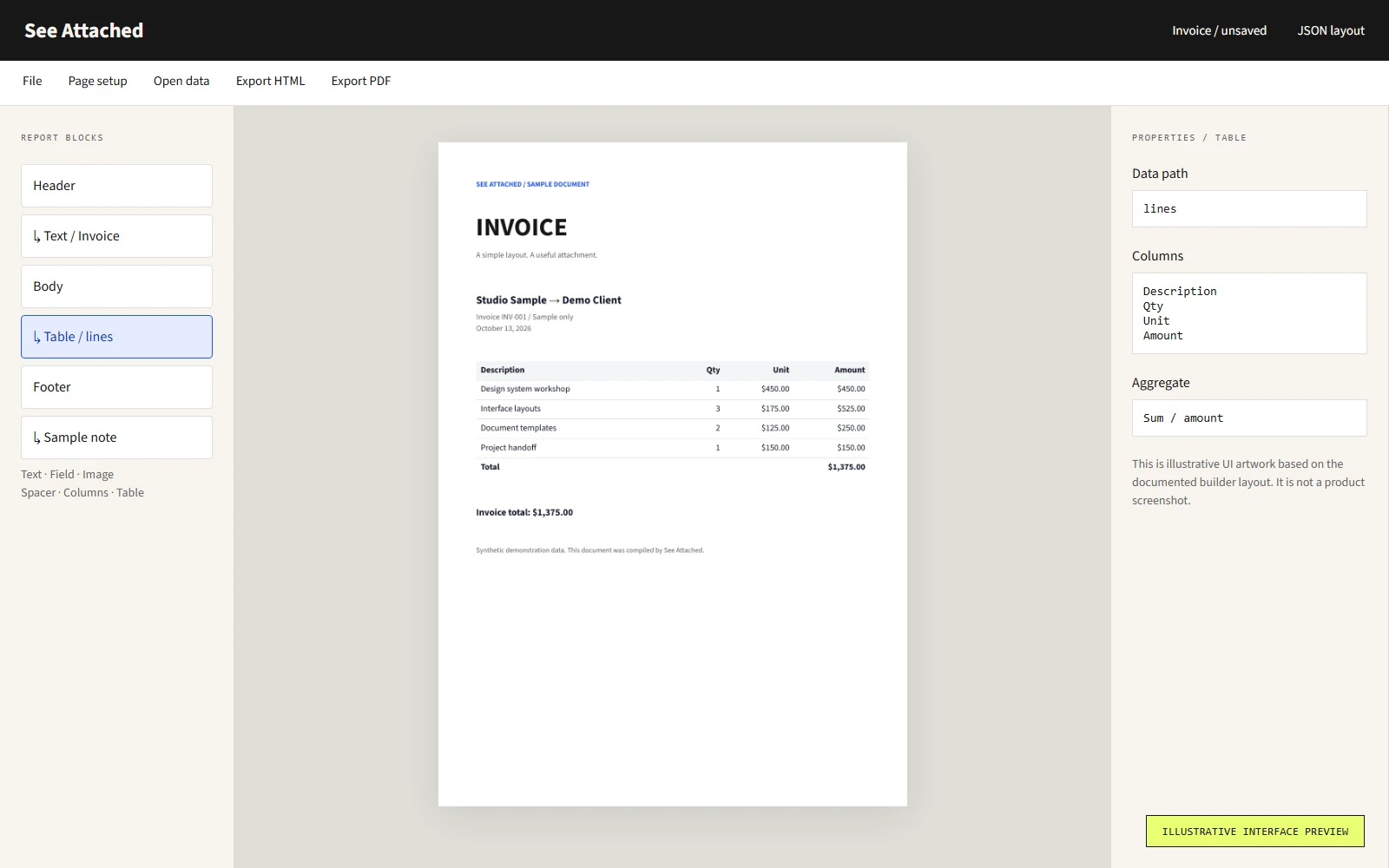Viewport: 1389px width, 868px height.
Task: Click Invoice / unsaved label in top bar
Action: point(1219,30)
